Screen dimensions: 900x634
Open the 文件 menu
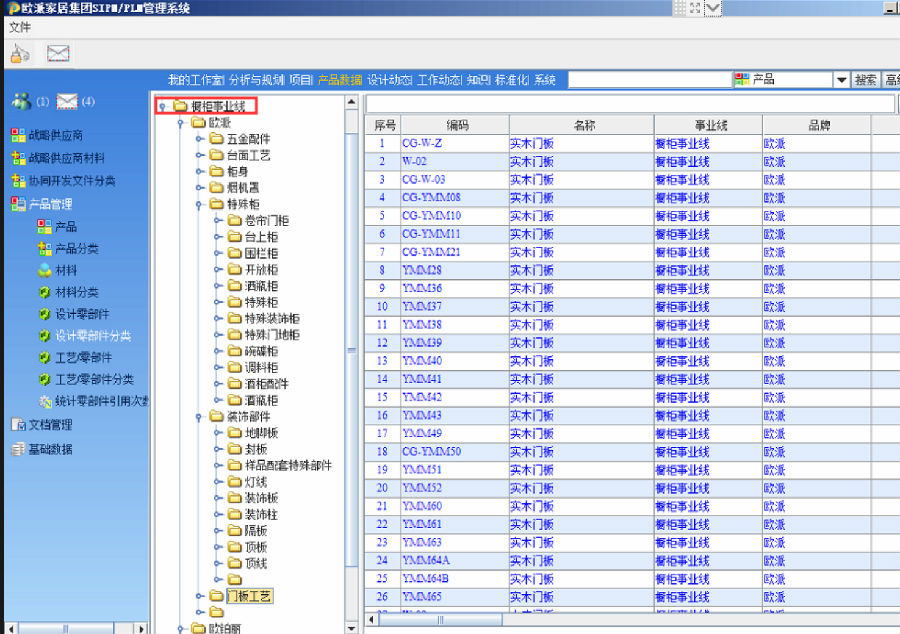pyautogui.click(x=20, y=27)
